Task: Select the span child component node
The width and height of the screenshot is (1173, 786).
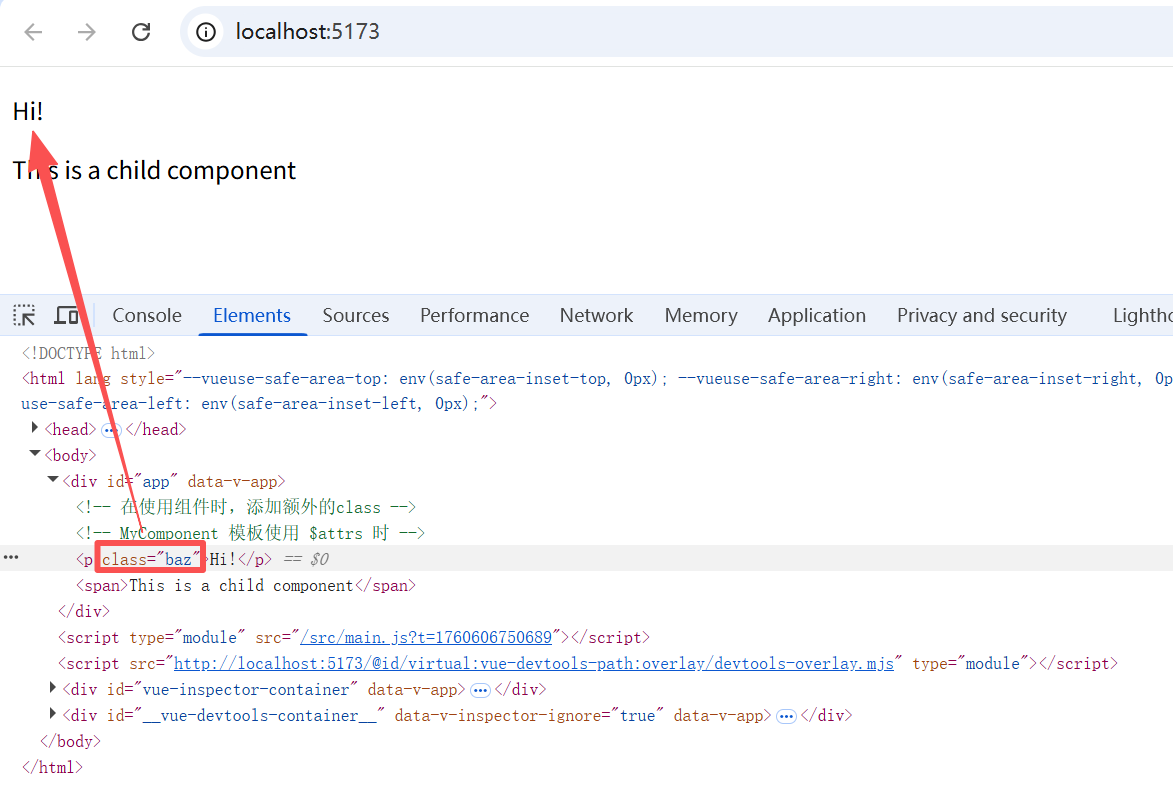Action: (x=245, y=586)
